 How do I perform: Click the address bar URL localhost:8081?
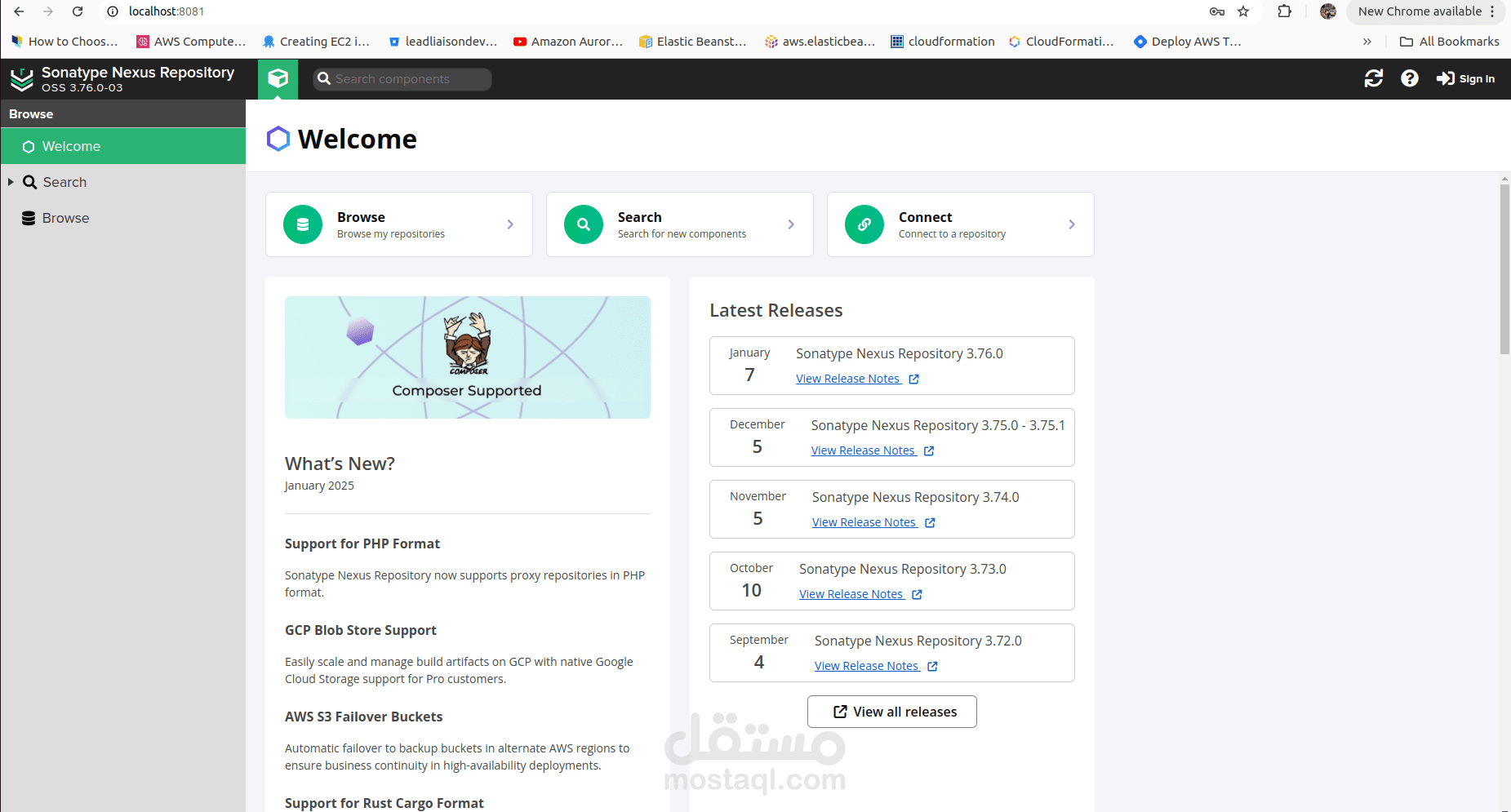[x=167, y=11]
